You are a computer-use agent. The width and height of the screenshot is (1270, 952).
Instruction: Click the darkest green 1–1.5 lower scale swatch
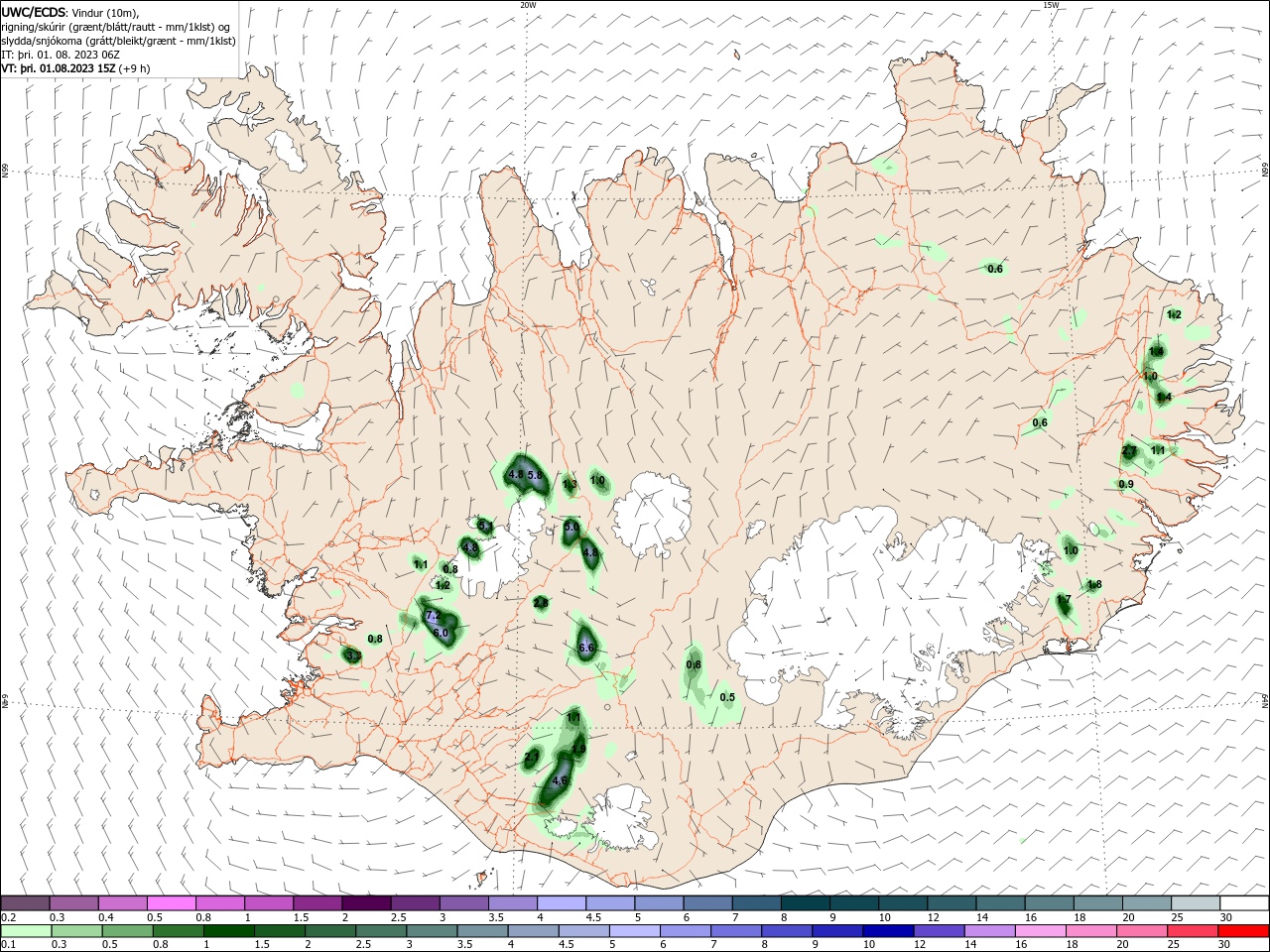pyautogui.click(x=229, y=931)
